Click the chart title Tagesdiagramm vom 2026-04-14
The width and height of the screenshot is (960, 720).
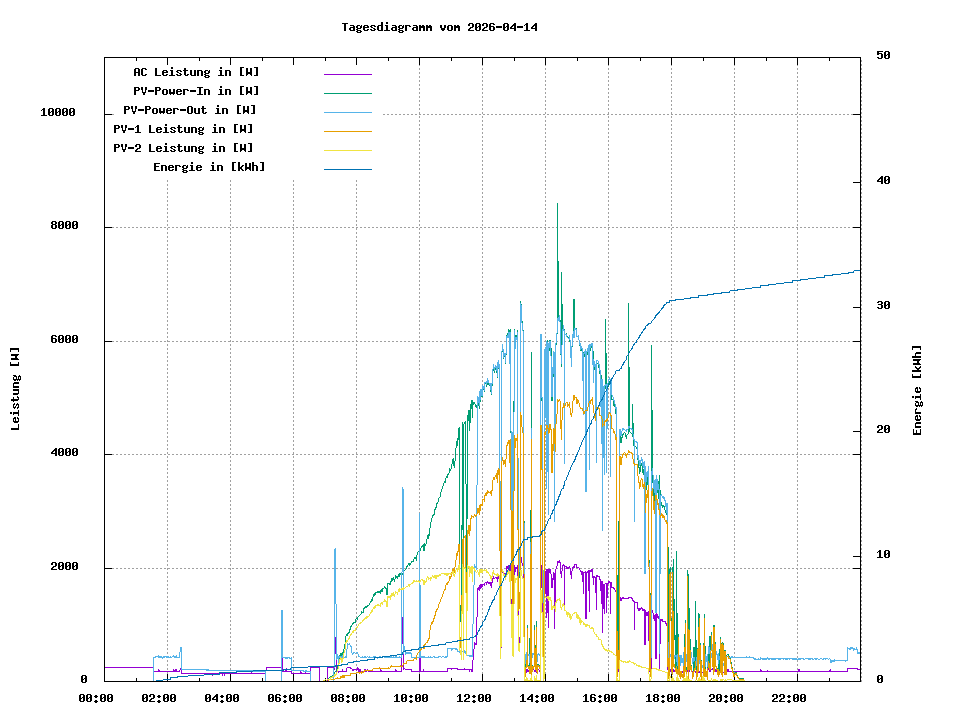[x=439, y=27]
